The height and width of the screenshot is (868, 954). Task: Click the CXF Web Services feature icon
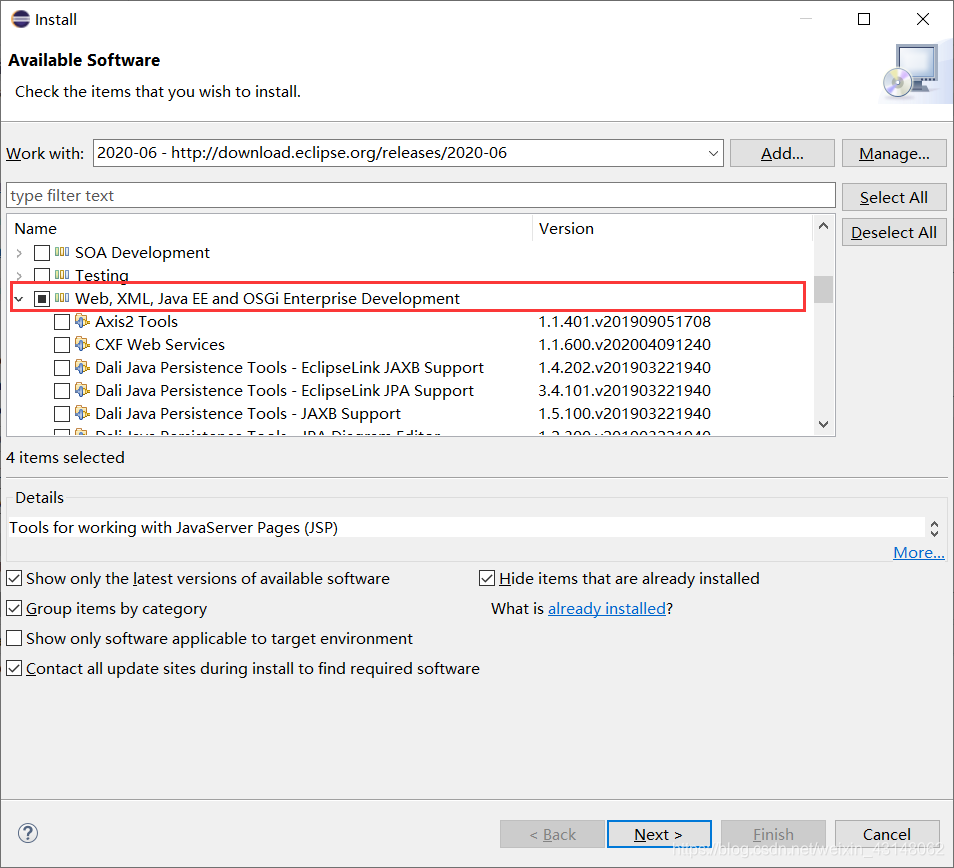point(82,344)
